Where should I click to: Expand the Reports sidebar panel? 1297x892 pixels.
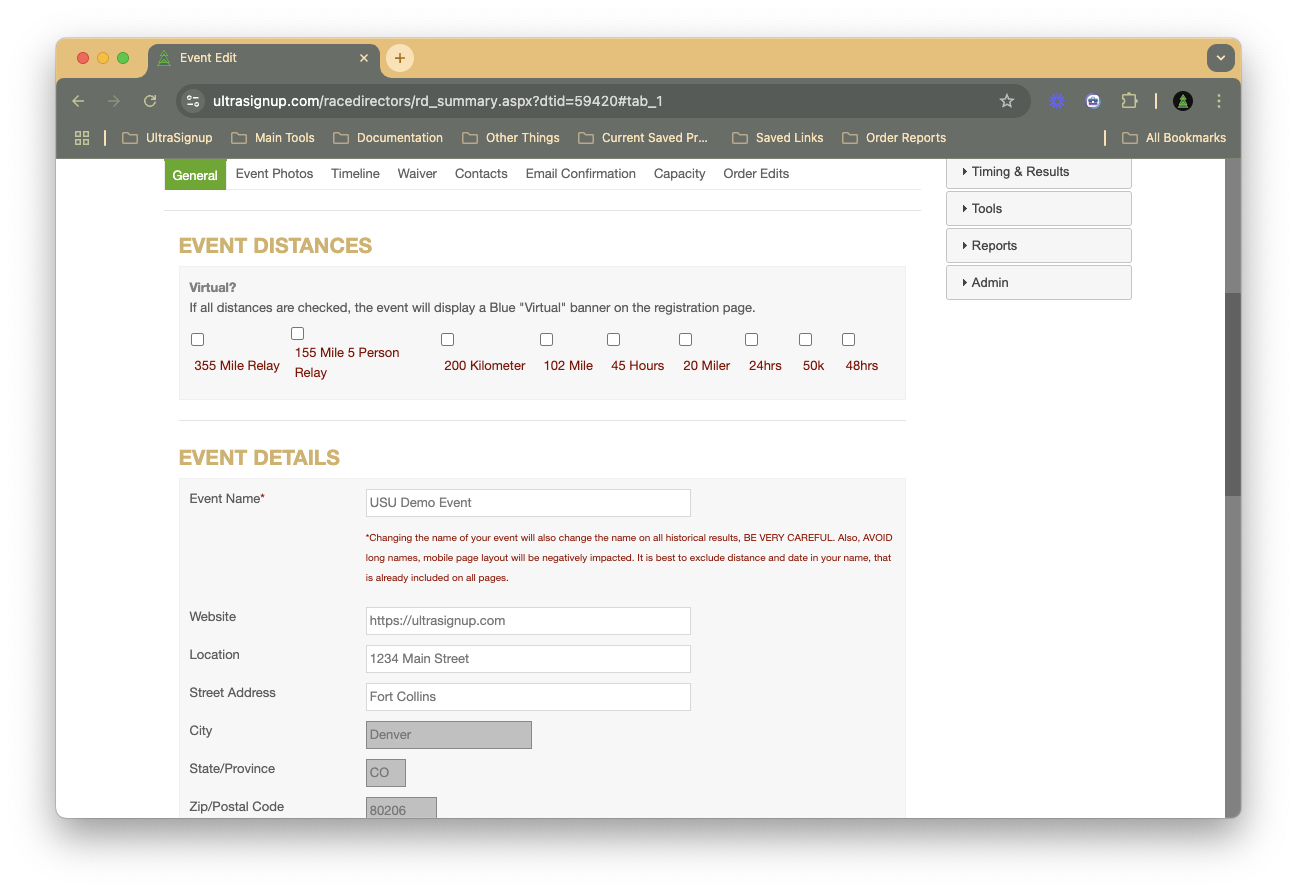[1038, 246]
